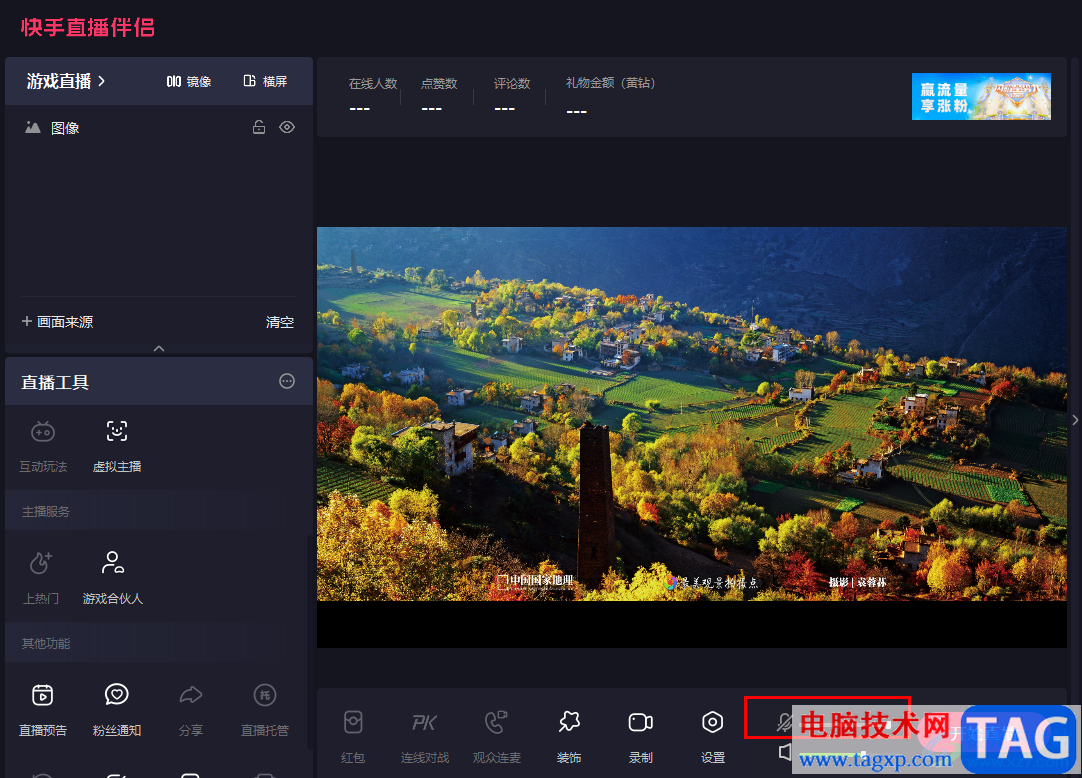The height and width of the screenshot is (778, 1082).
Task: Toggle the lock on 图像 source
Action: (259, 127)
